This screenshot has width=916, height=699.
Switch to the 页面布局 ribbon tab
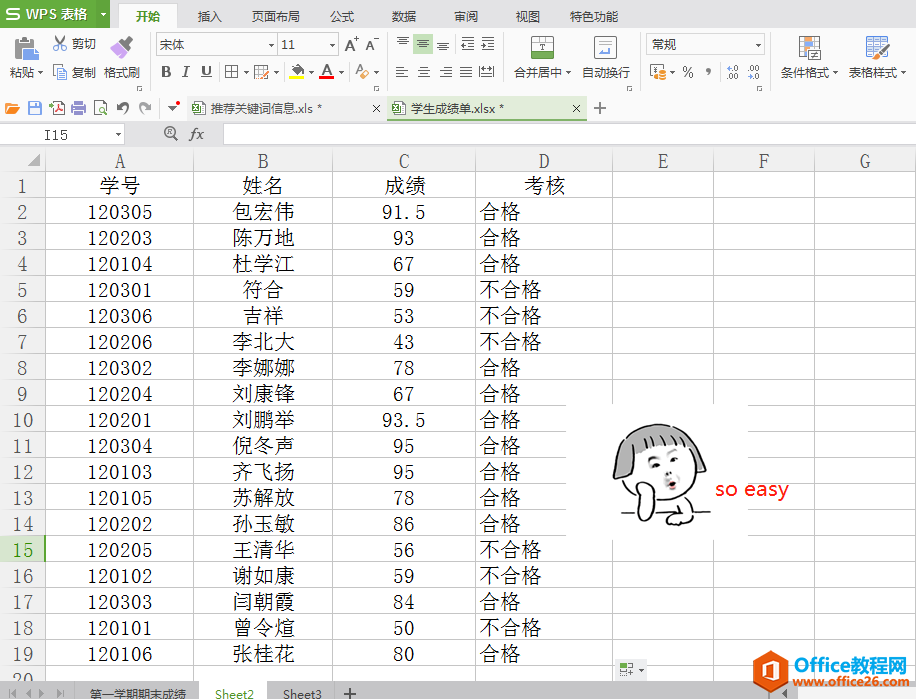point(276,16)
